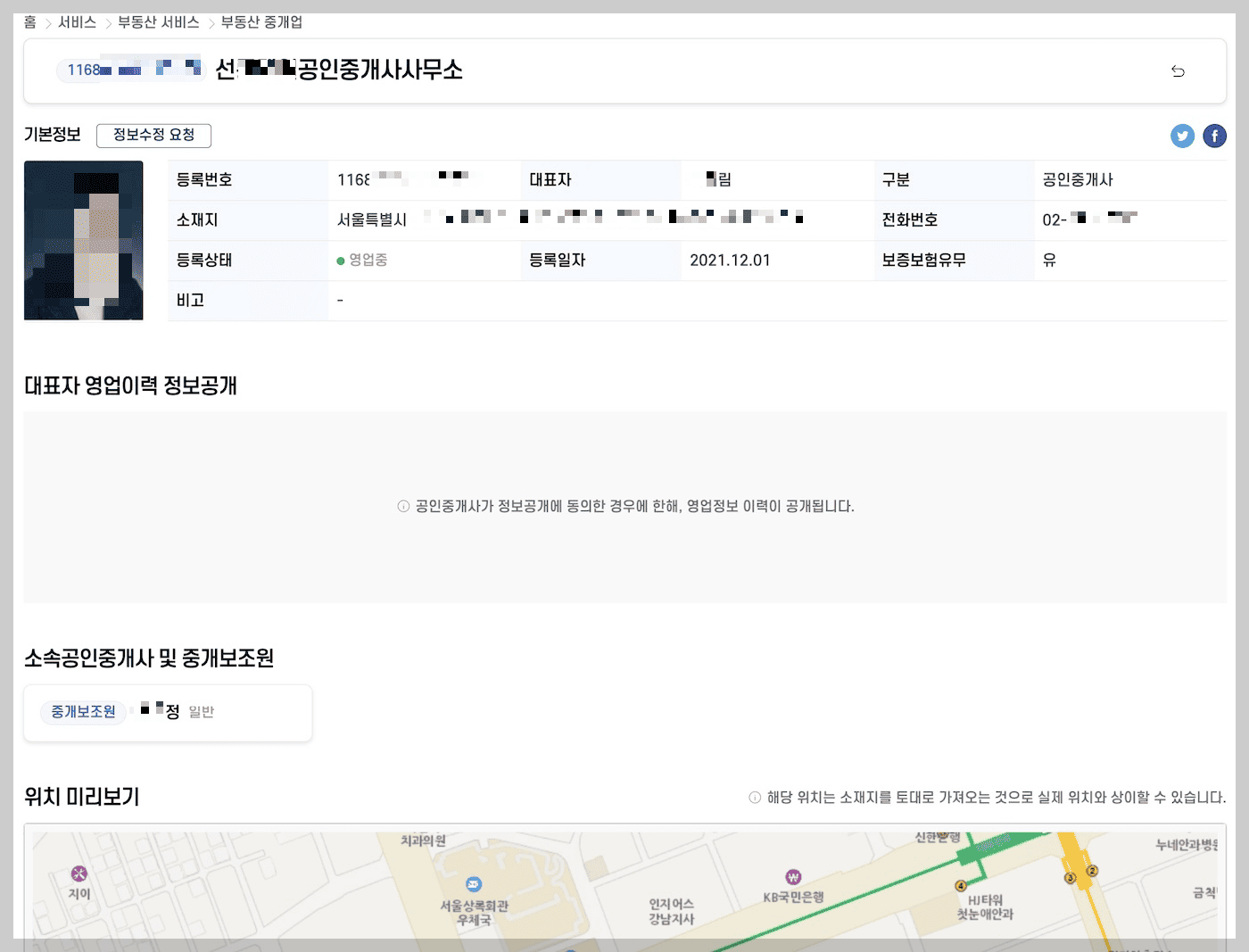Share this page on Twitter

coord(1182,136)
